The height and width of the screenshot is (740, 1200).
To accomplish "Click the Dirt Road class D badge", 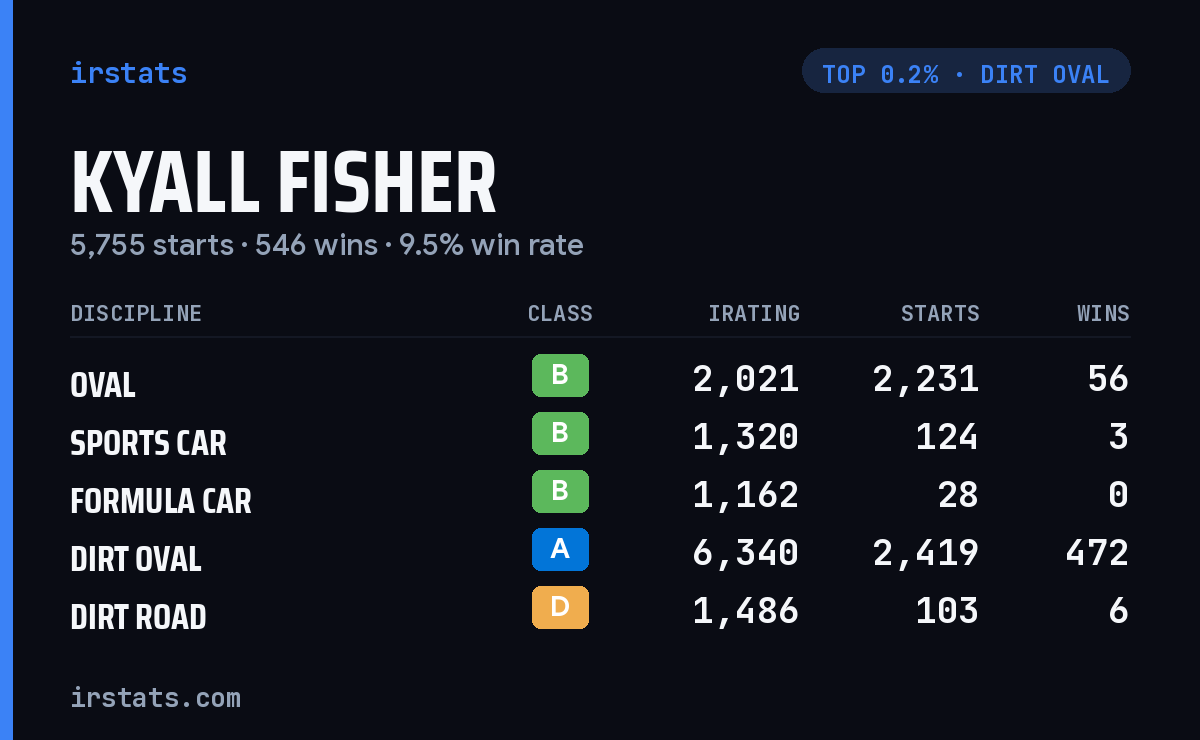I will click(560, 607).
